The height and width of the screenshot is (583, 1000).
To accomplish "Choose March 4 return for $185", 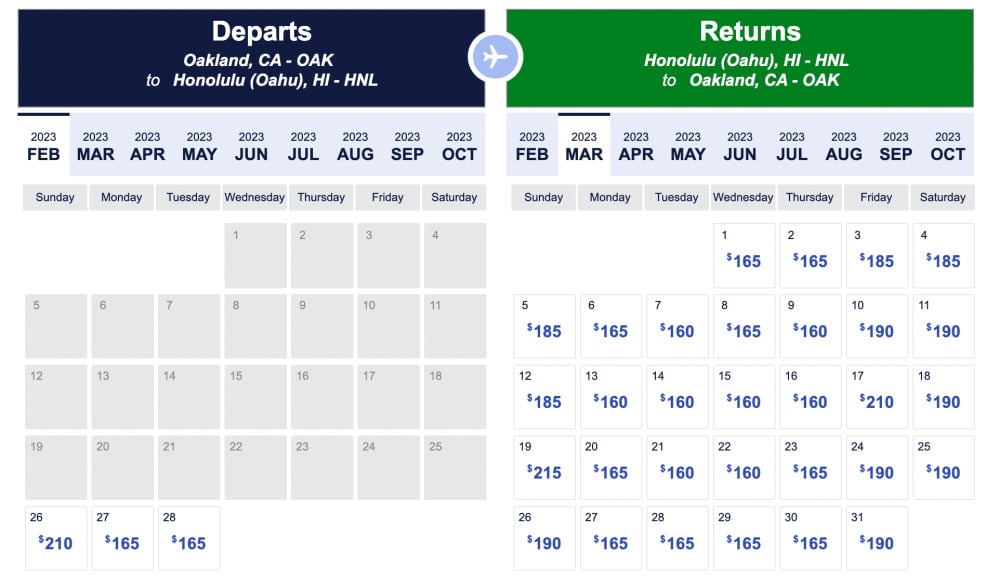I will pos(943,255).
